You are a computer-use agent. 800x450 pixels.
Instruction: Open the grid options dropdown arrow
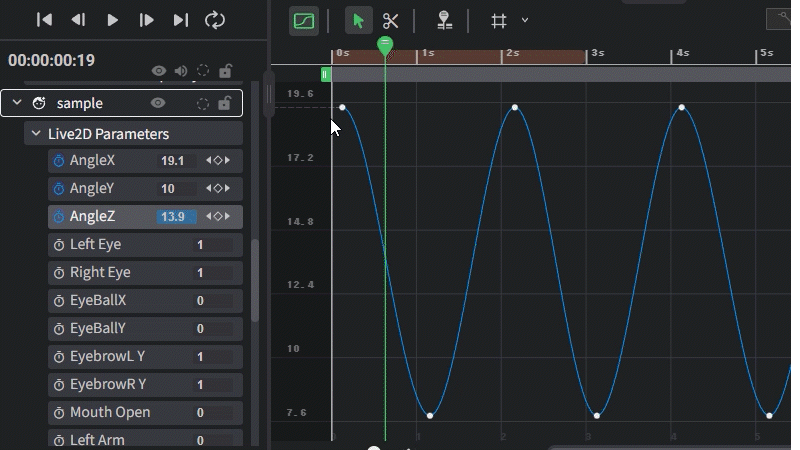[524, 20]
